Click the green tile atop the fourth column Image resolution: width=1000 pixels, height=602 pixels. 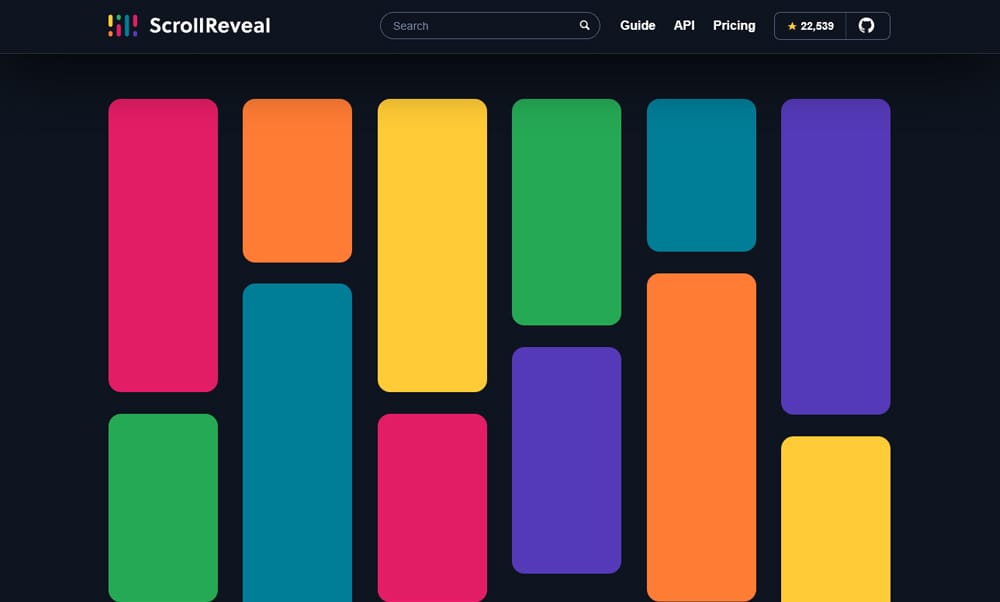coord(566,211)
